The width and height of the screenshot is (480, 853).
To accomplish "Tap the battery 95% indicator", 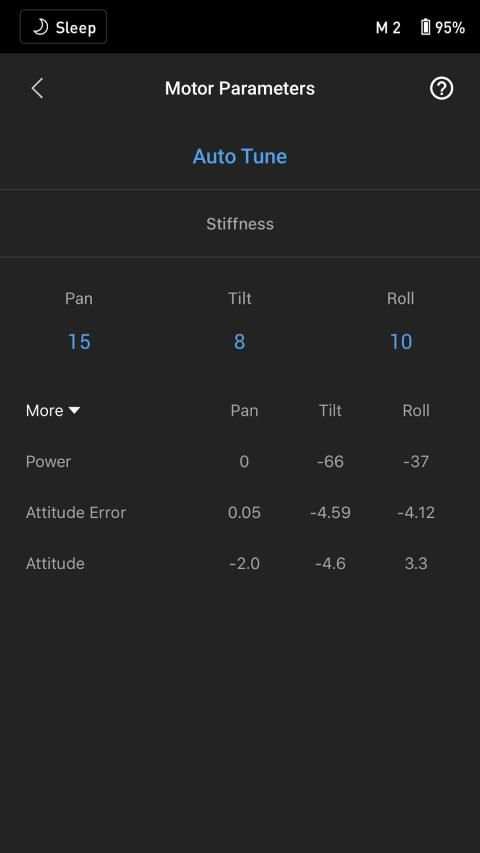I will click(442, 27).
